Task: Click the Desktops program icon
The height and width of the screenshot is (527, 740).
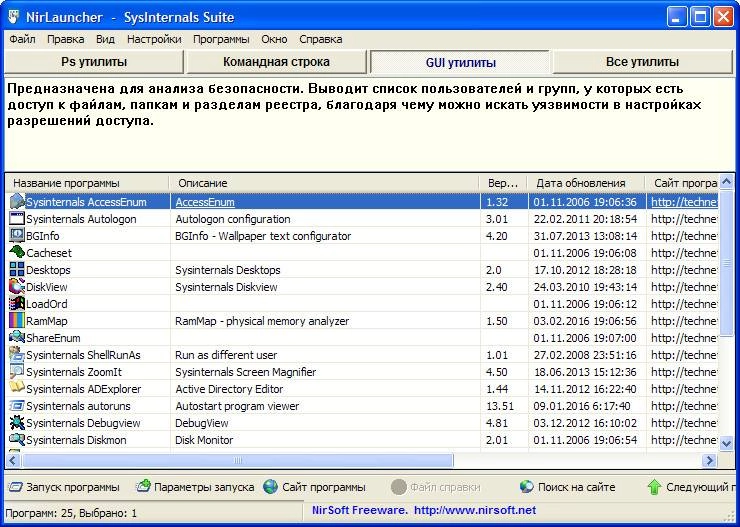Action: [17, 269]
